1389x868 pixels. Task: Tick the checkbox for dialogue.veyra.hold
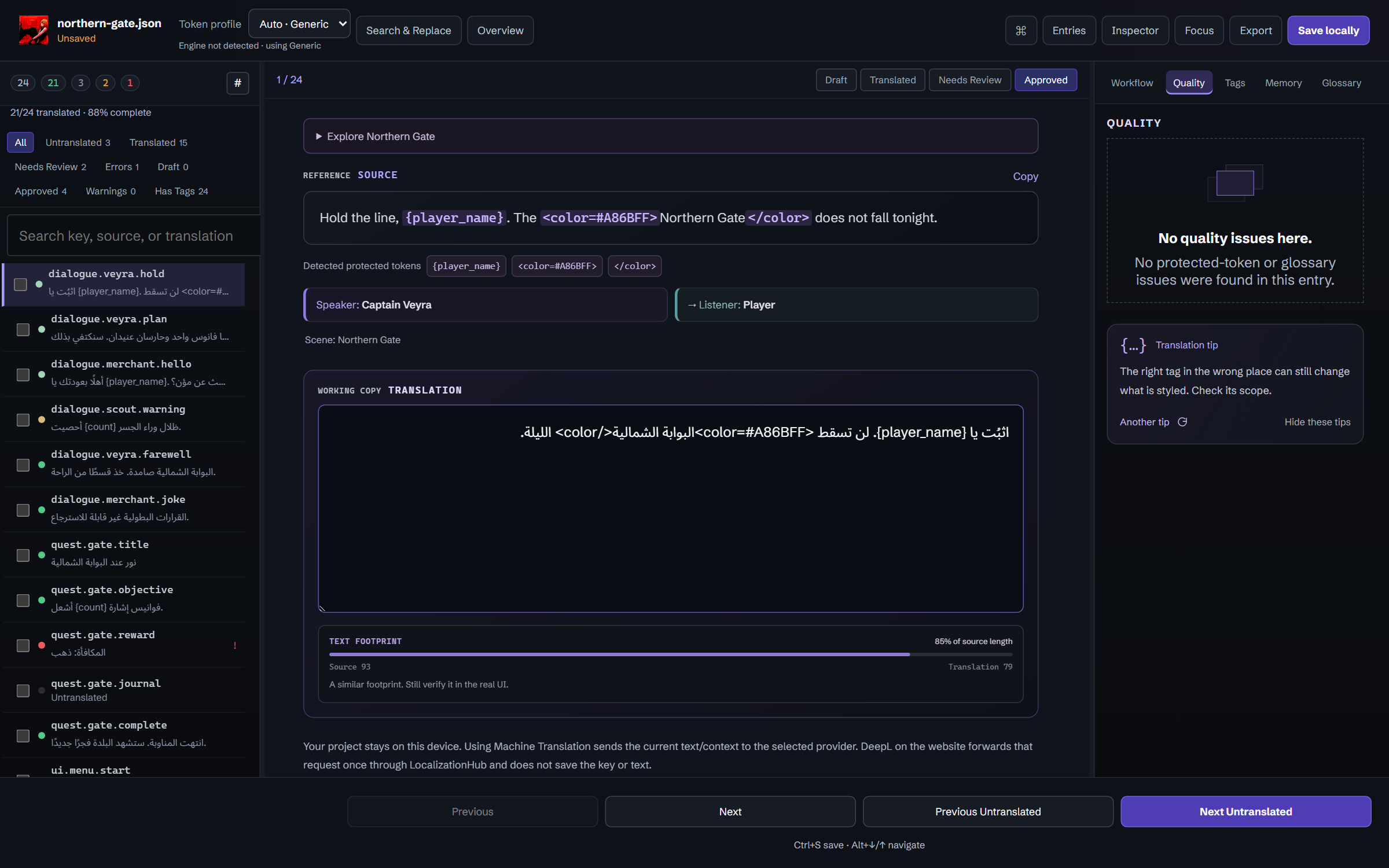[21, 284]
